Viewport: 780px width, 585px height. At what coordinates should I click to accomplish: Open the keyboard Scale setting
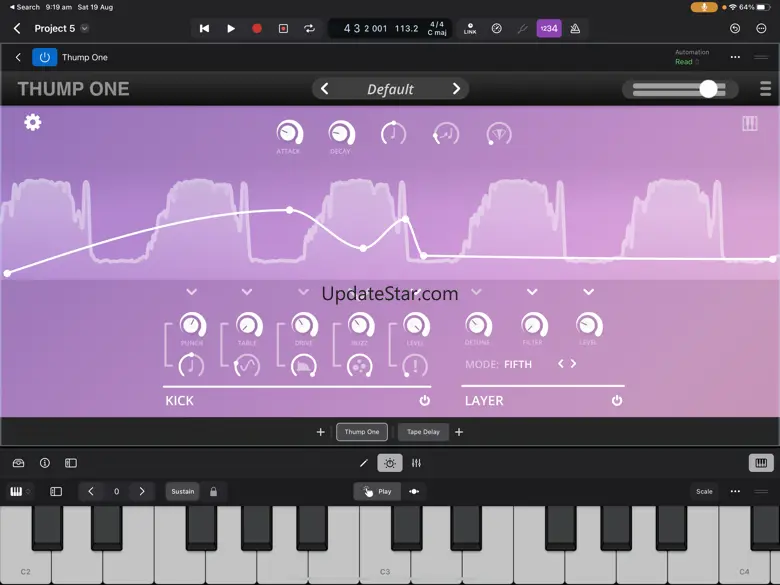click(704, 491)
